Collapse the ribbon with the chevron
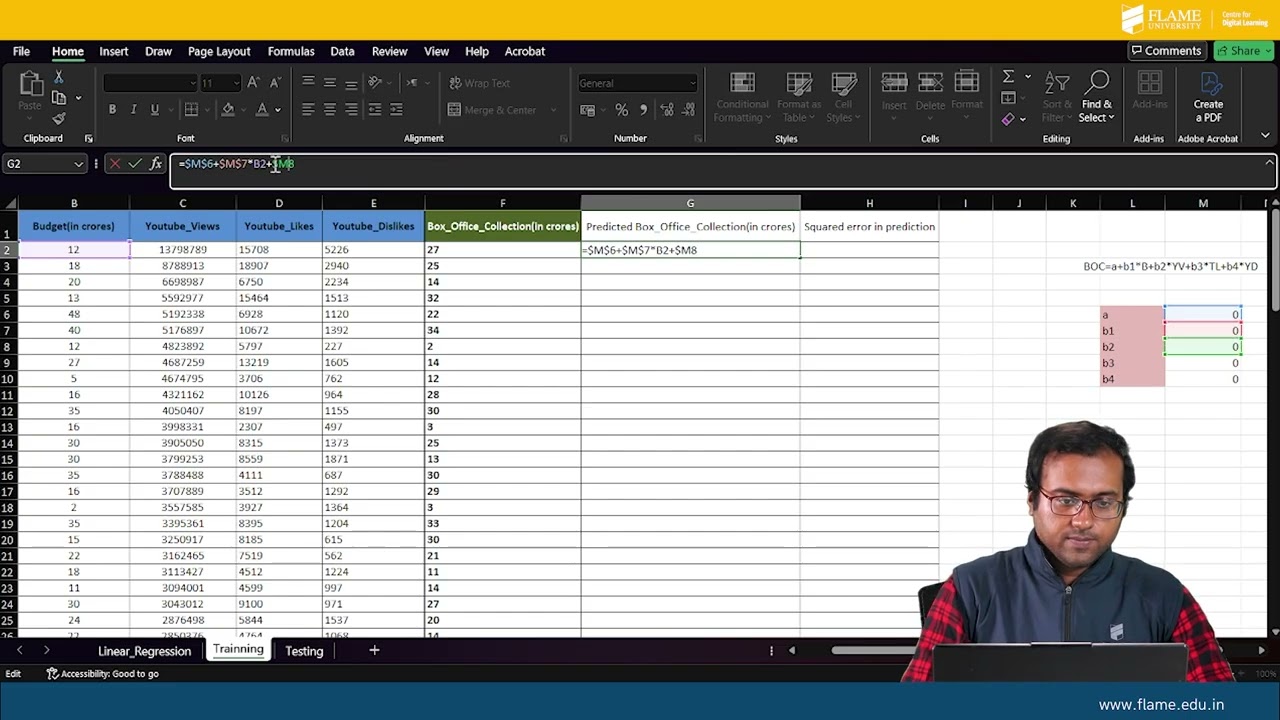This screenshot has height=720, width=1280. tap(1265, 136)
